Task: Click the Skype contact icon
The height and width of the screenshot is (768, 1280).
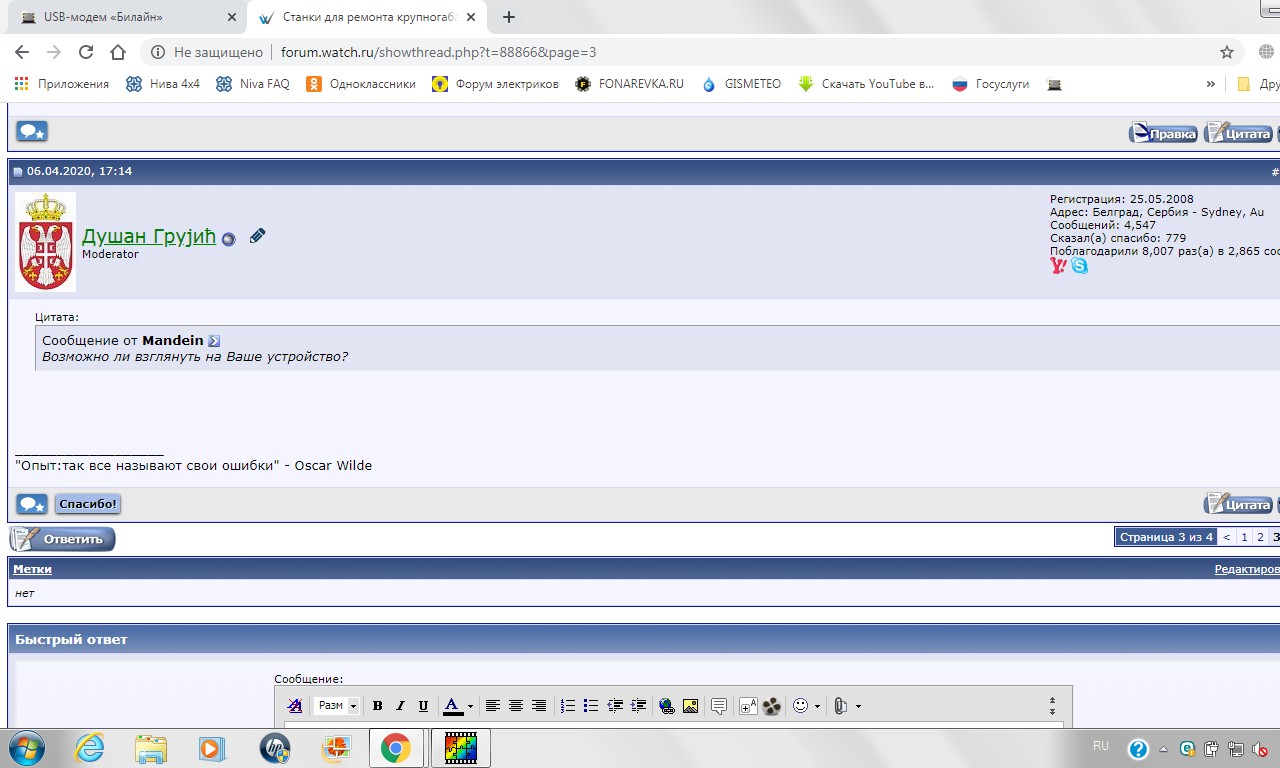Action: (x=1080, y=266)
